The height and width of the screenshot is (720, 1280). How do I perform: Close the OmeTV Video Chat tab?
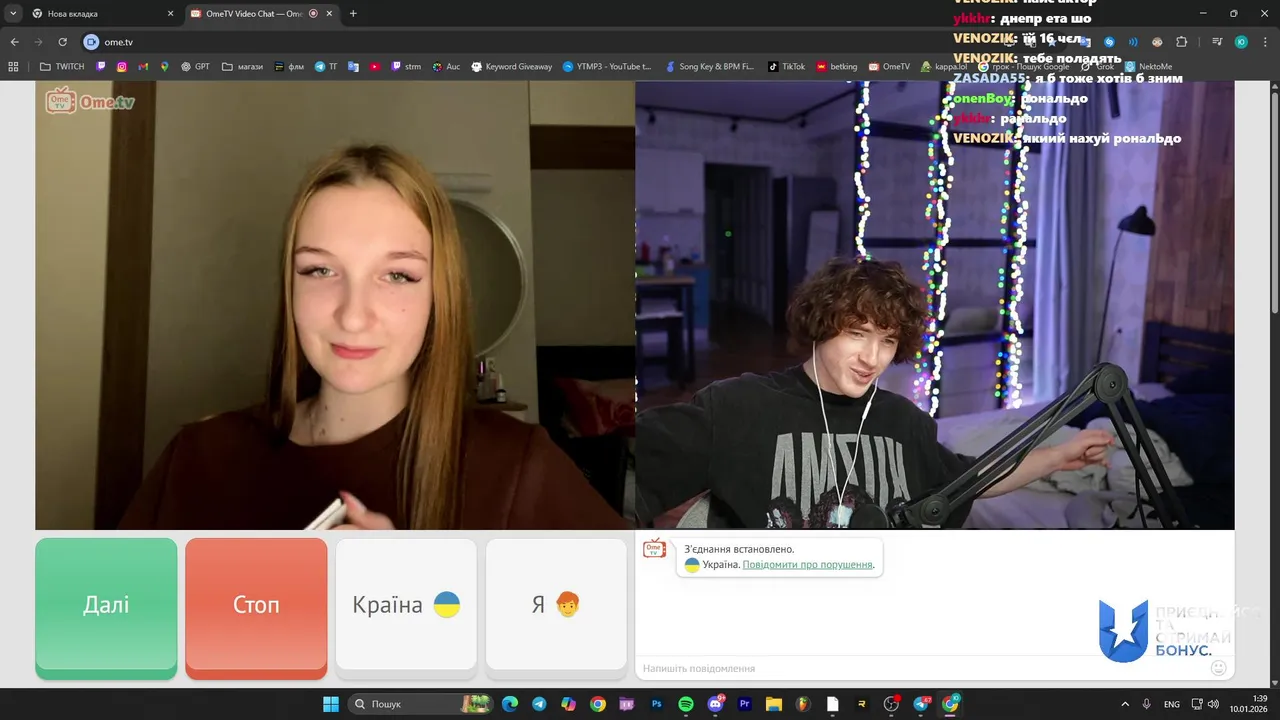coord(329,14)
